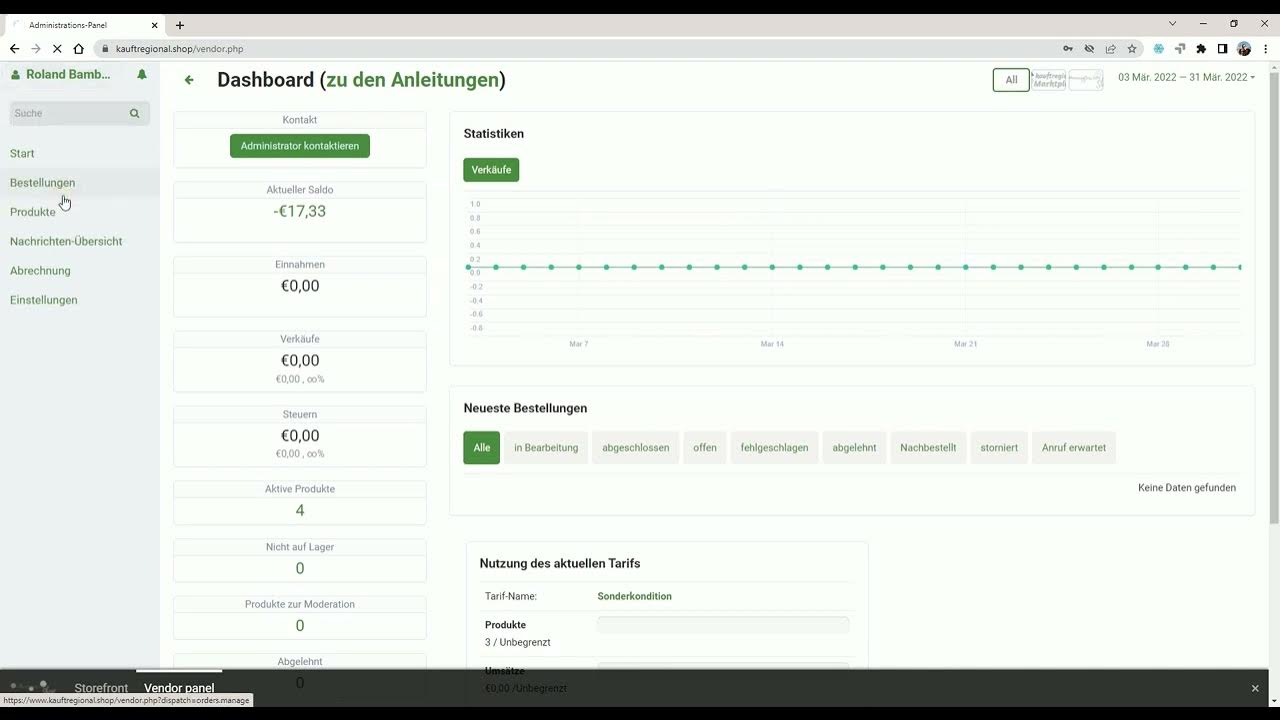1280x720 pixels.
Task: Share this page icon
Action: [1110, 48]
